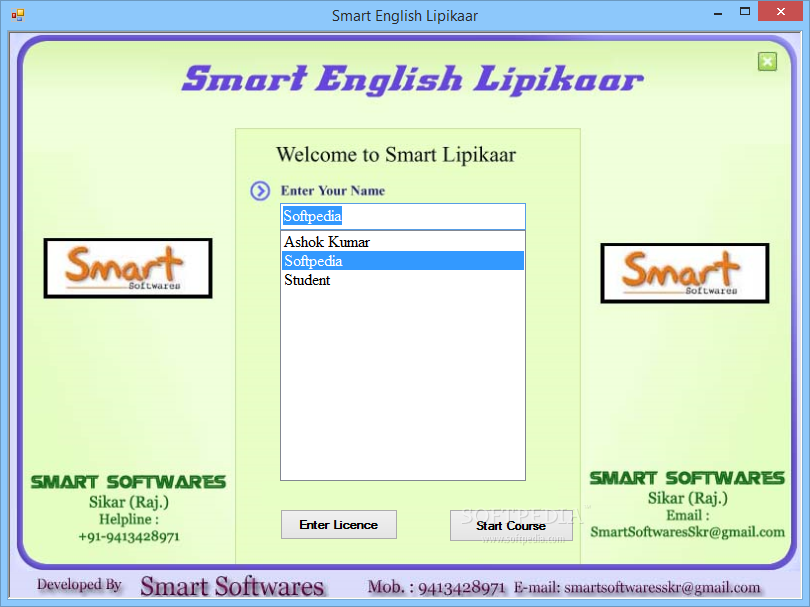Click the left SMART SOFTWARES green heading

(128, 482)
